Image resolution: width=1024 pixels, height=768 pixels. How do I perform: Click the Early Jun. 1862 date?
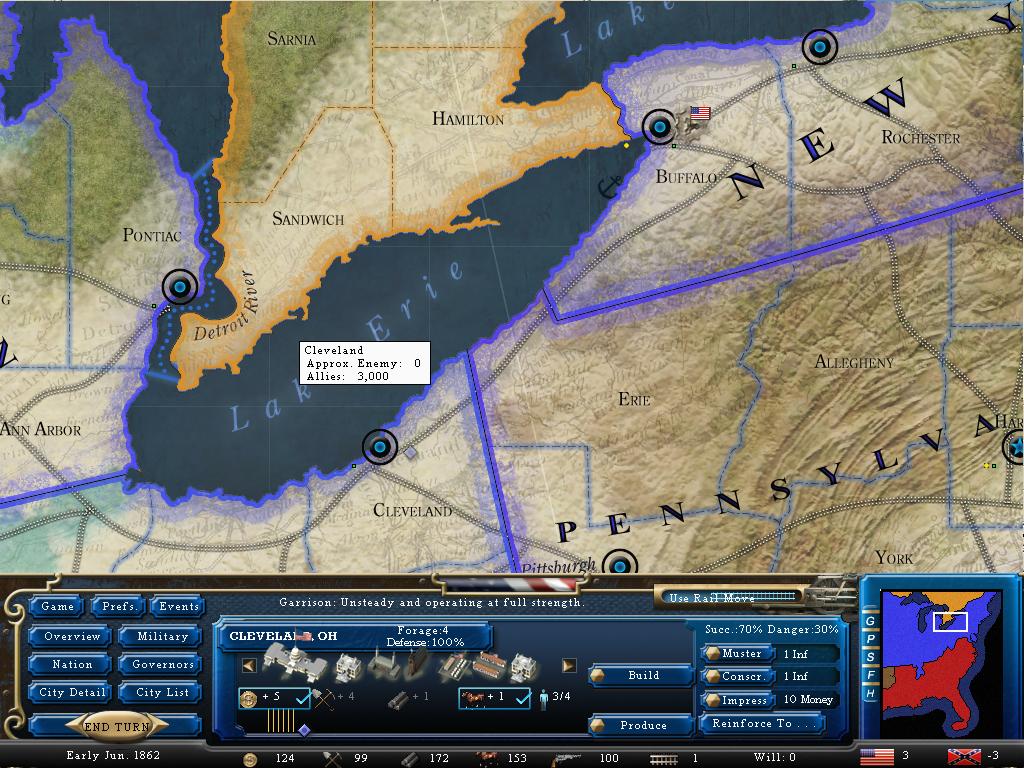[113, 755]
